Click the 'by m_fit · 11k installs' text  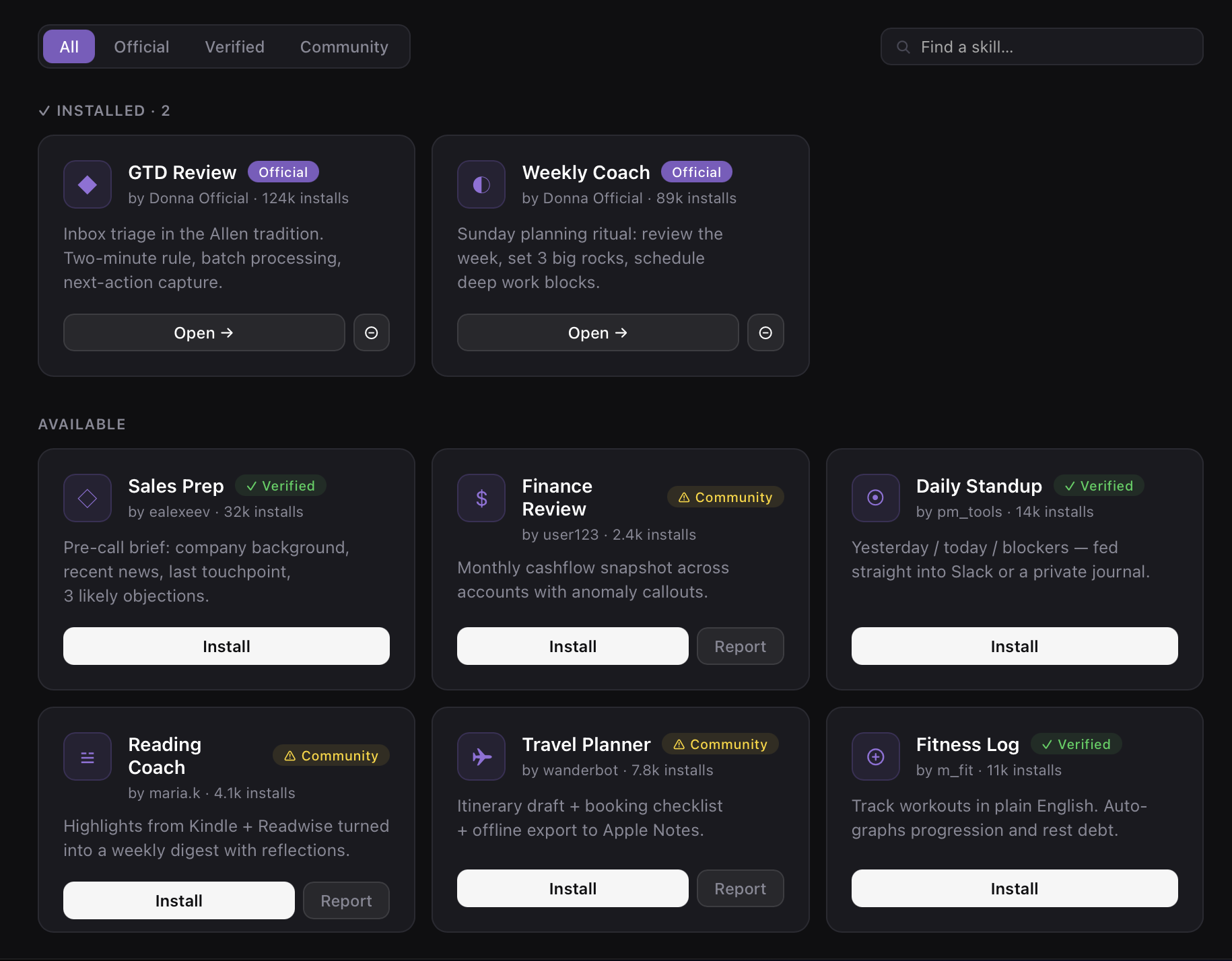click(x=988, y=771)
